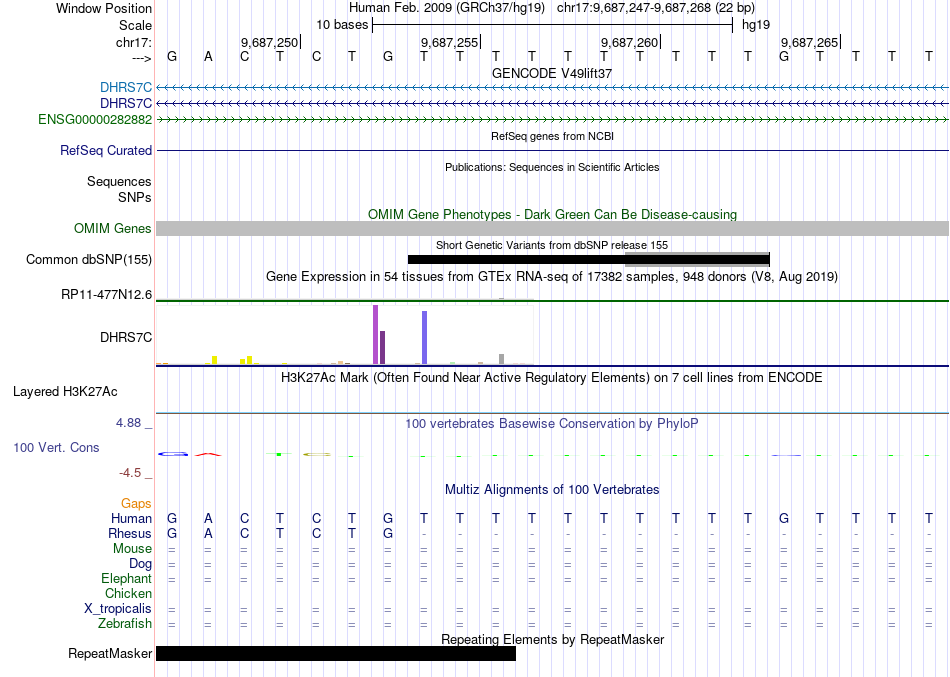Viewport: 950px width, 677px height.
Task: Select the Zebrafish alignment row label
Action: pyautogui.click(x=125, y=624)
